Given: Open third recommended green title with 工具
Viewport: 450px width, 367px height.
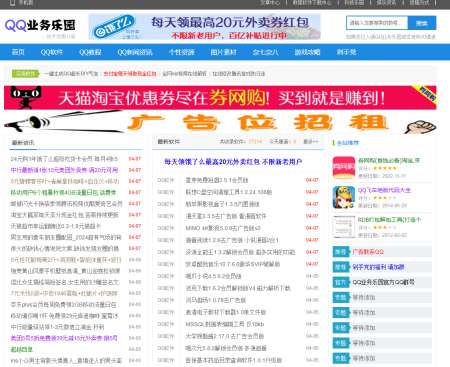Looking at the screenshot, I should 389,220.
